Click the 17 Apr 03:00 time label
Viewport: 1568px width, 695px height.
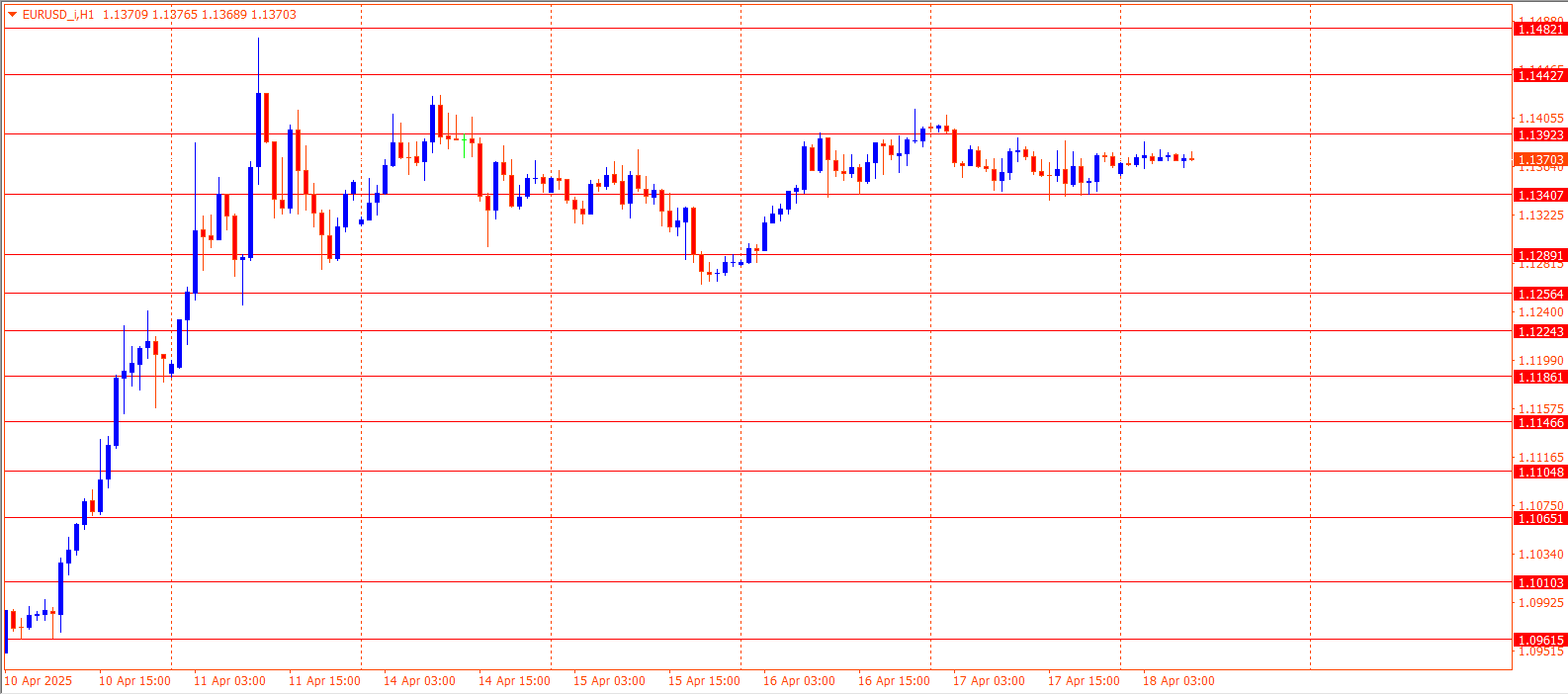(989, 681)
